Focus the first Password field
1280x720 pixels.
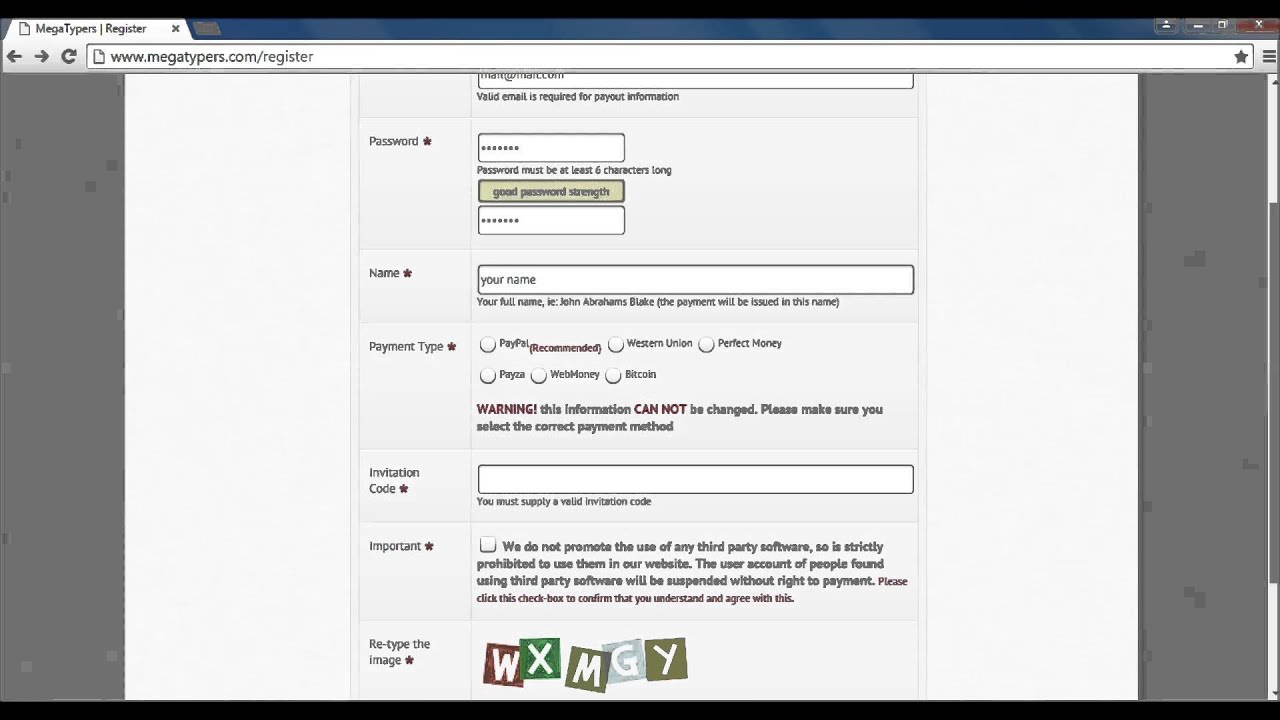coord(551,148)
